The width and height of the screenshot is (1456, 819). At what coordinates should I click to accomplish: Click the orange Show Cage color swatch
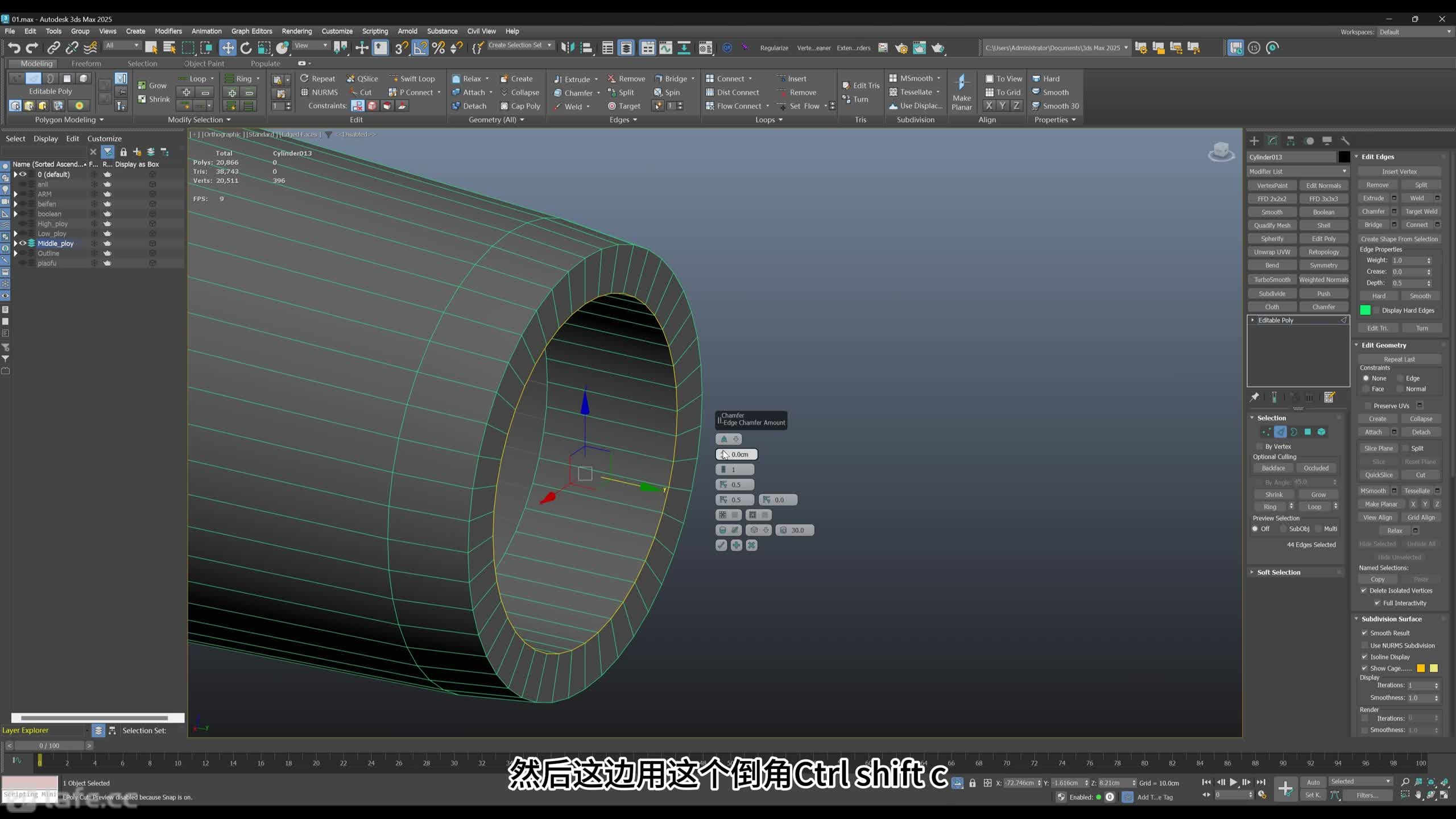1421,669
